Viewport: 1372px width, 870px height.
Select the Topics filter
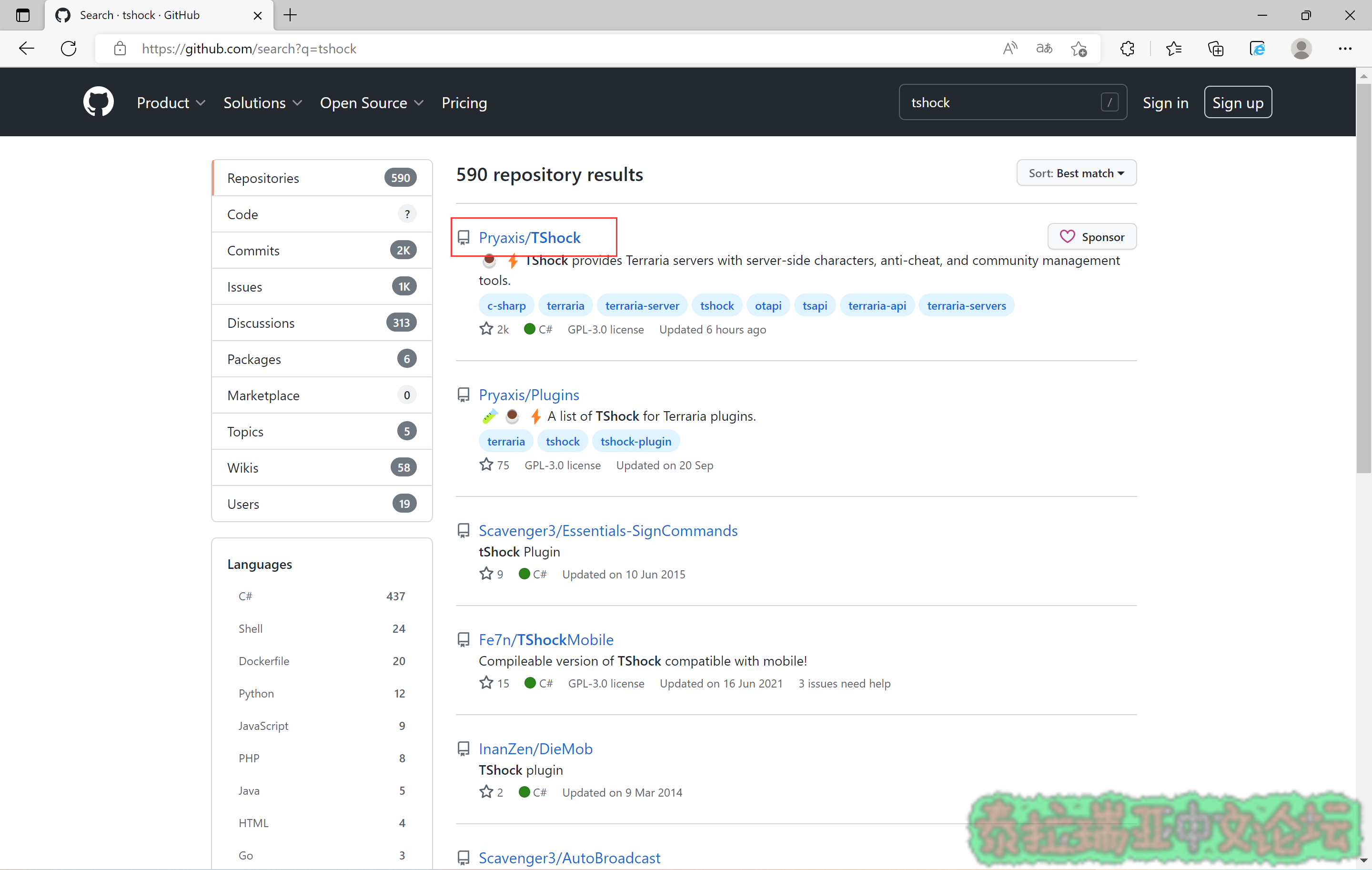(322, 431)
